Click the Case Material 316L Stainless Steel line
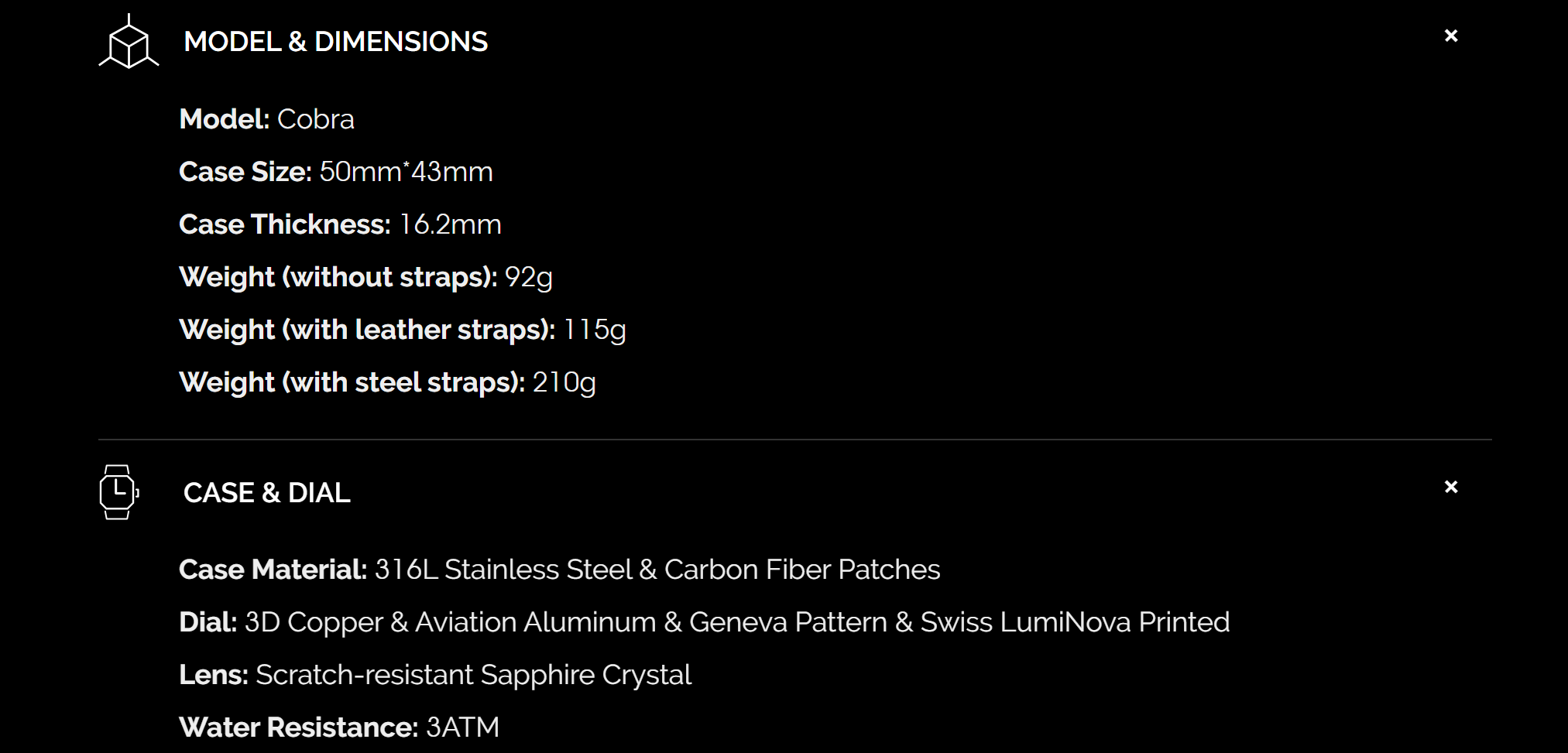Screen dimensions: 1568x753 pos(560,570)
